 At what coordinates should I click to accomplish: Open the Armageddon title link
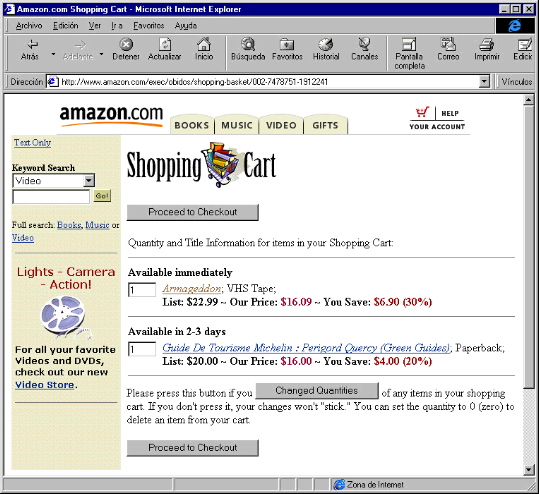191,288
